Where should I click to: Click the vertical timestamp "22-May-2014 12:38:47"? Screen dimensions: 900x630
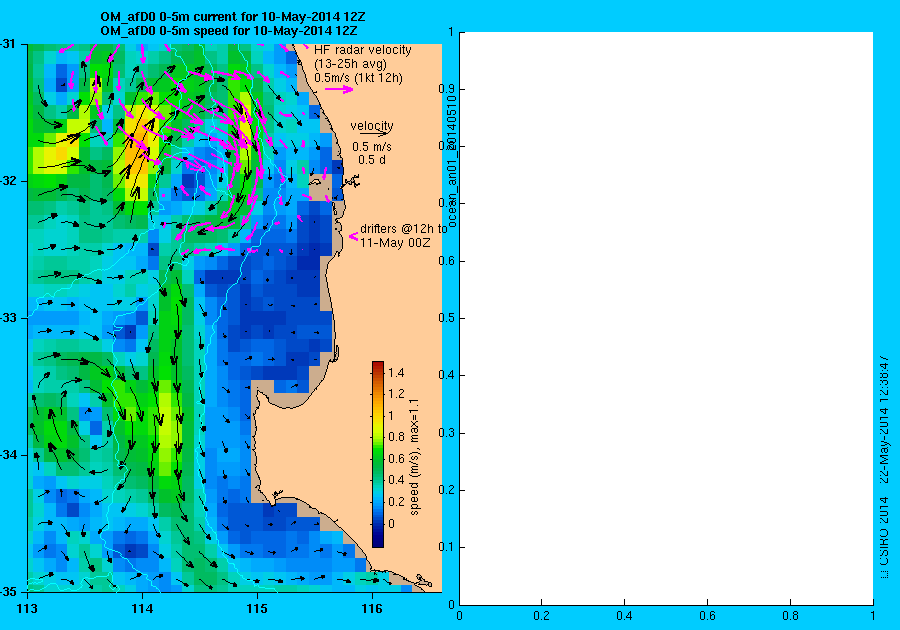click(x=885, y=419)
